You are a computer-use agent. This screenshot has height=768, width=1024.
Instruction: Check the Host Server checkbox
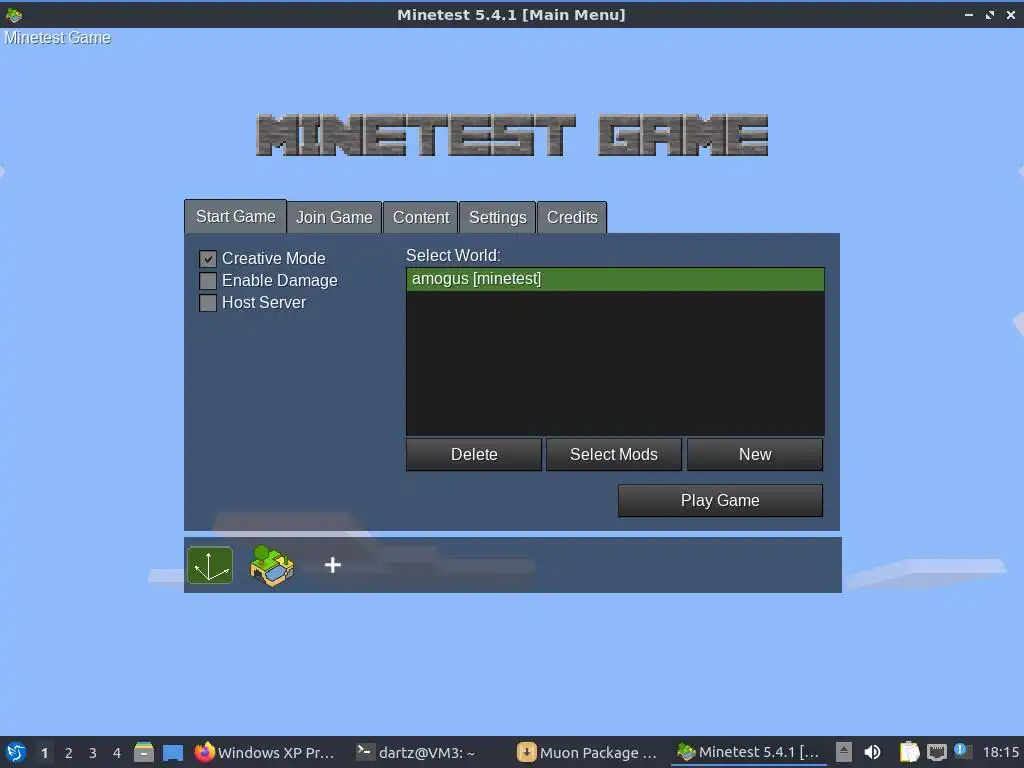(208, 303)
